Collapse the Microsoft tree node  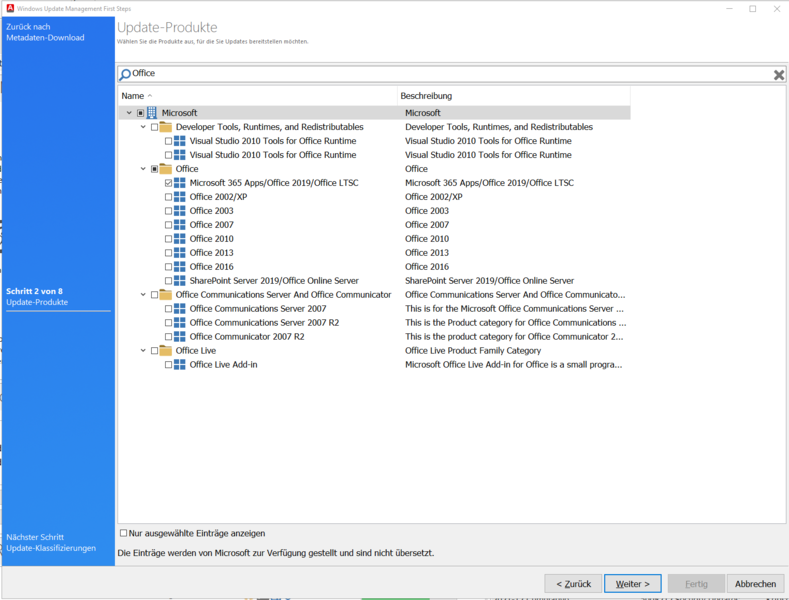pos(129,113)
